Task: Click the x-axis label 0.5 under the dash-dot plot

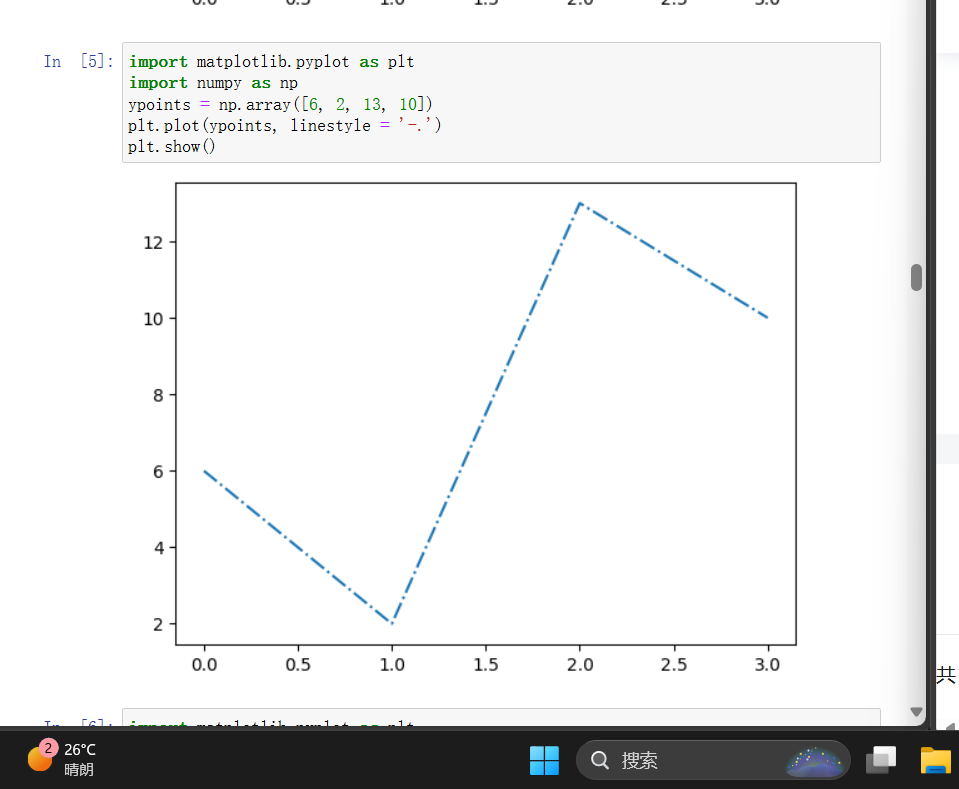Action: [x=298, y=664]
